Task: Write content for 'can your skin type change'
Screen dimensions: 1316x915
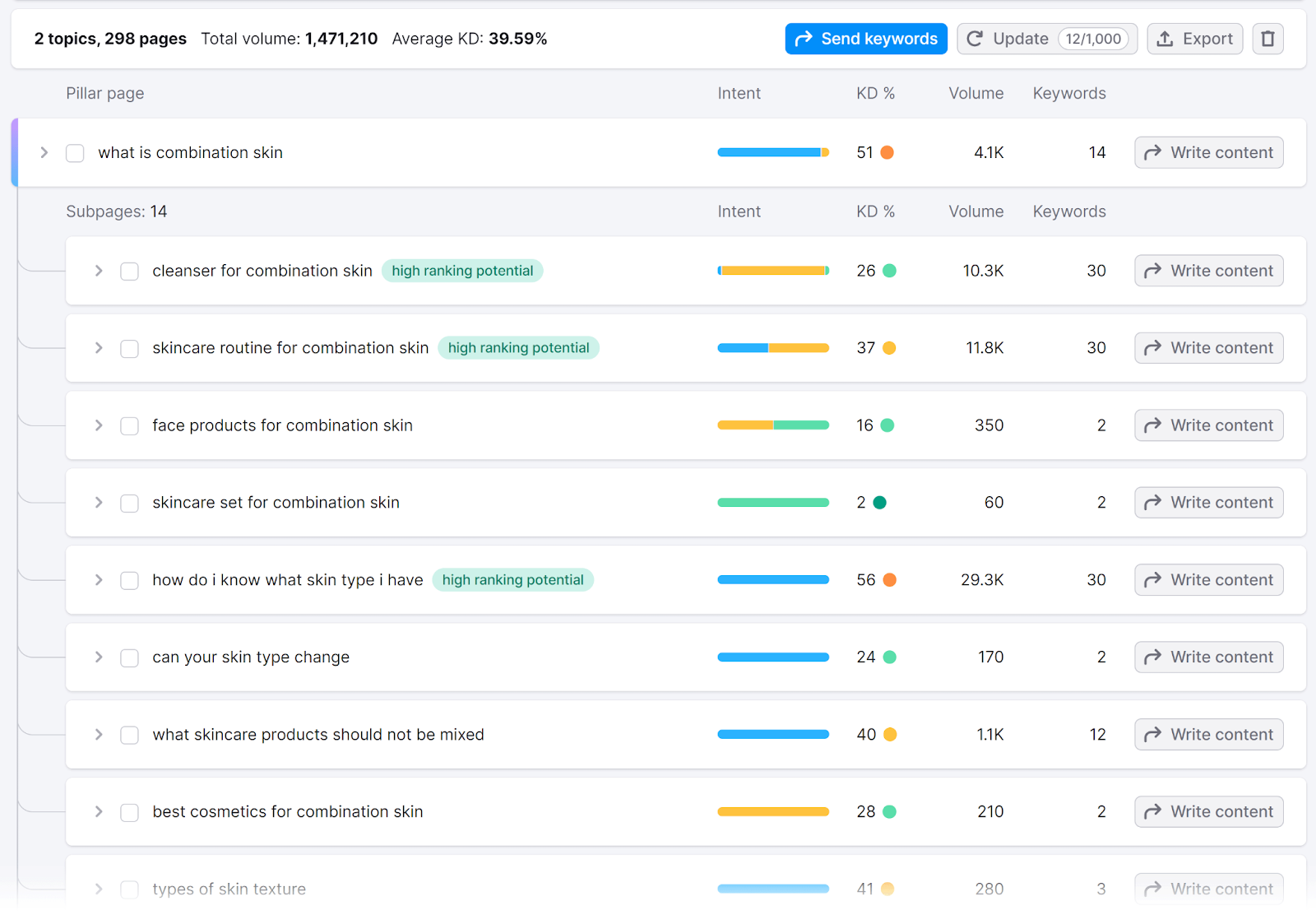Action: pos(1209,657)
